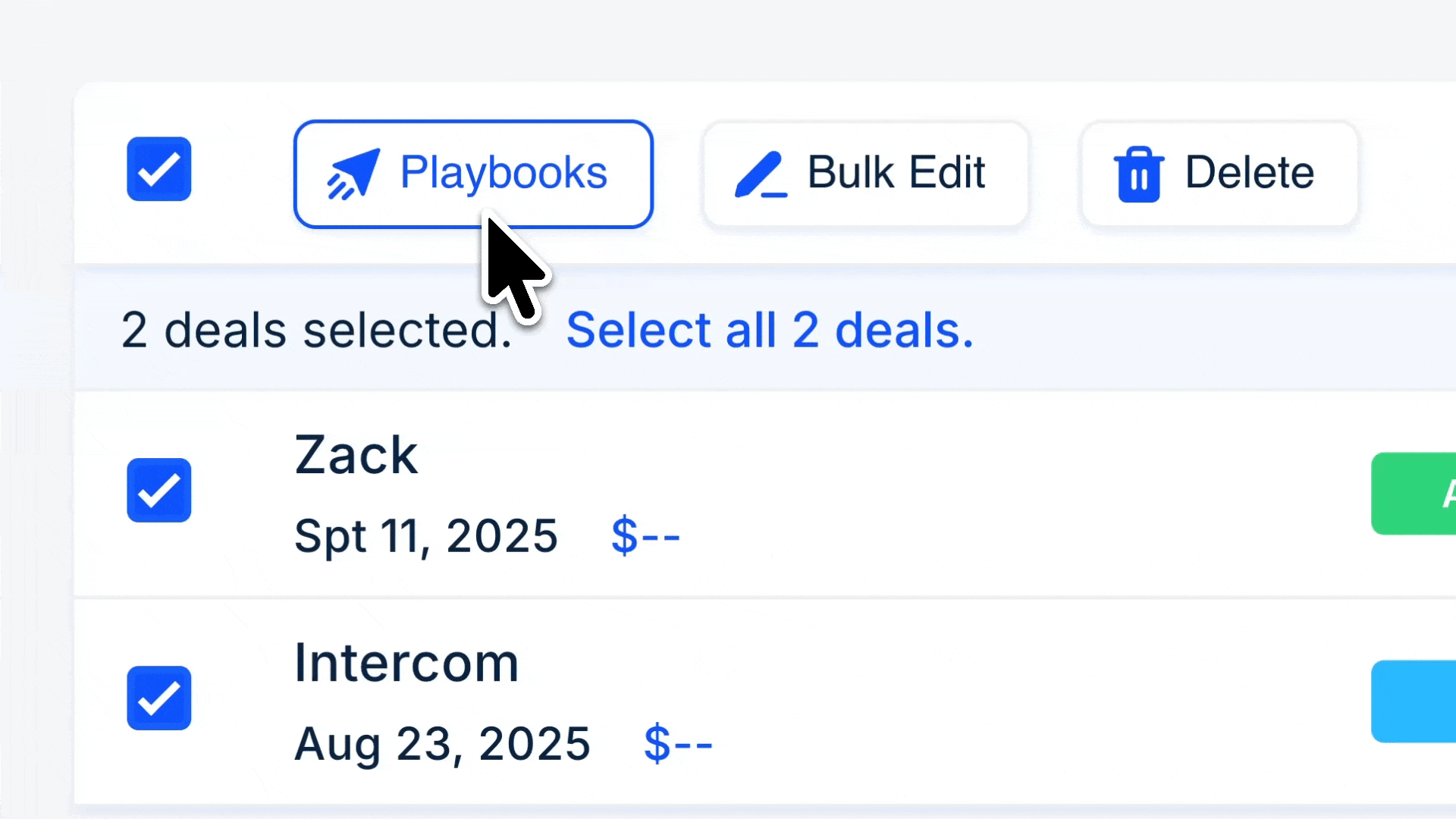Edit the $-- amount for Intercom
Image resolution: width=1456 pixels, height=819 pixels.
678,743
